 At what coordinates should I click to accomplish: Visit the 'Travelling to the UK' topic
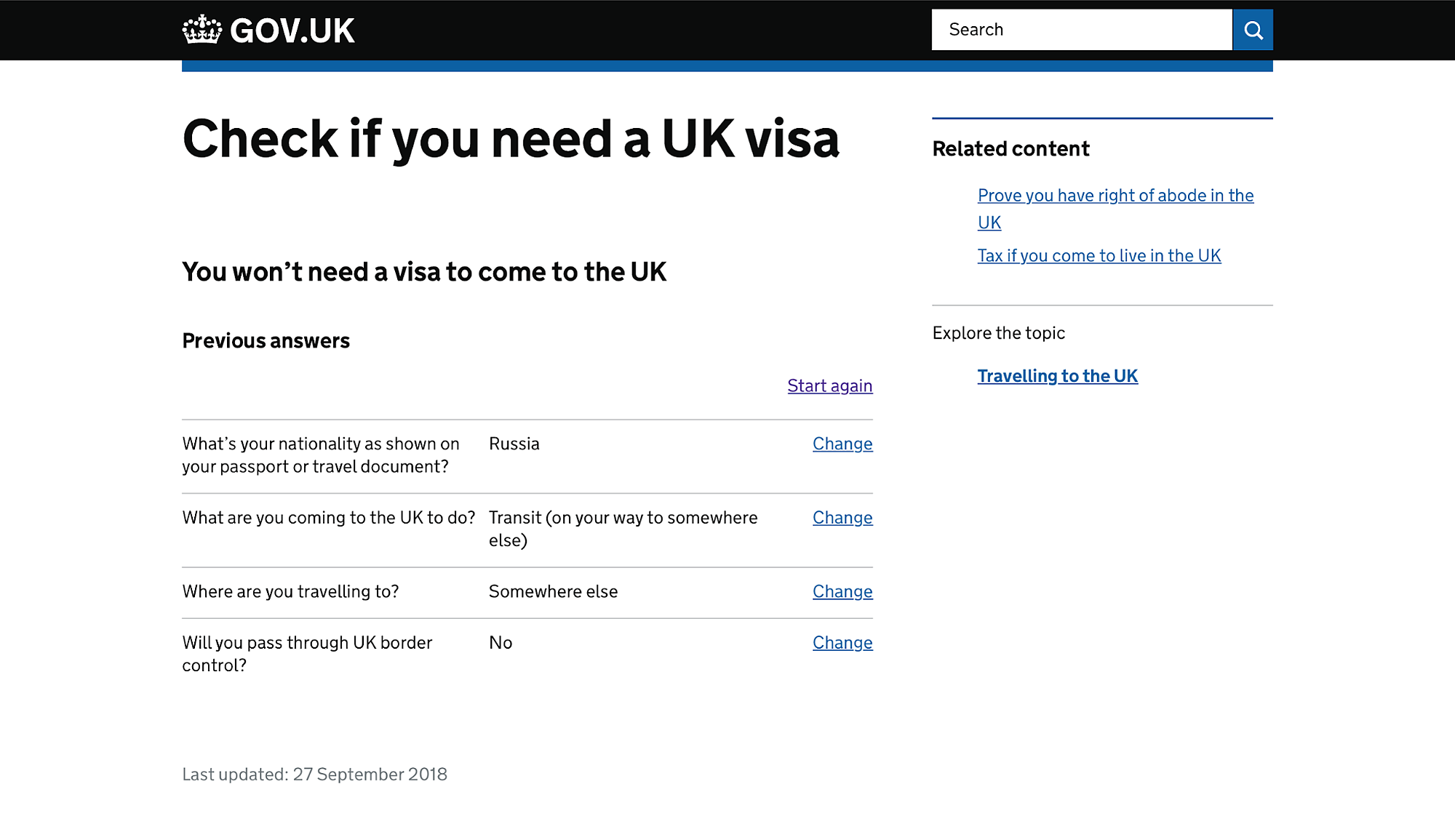[x=1057, y=376]
